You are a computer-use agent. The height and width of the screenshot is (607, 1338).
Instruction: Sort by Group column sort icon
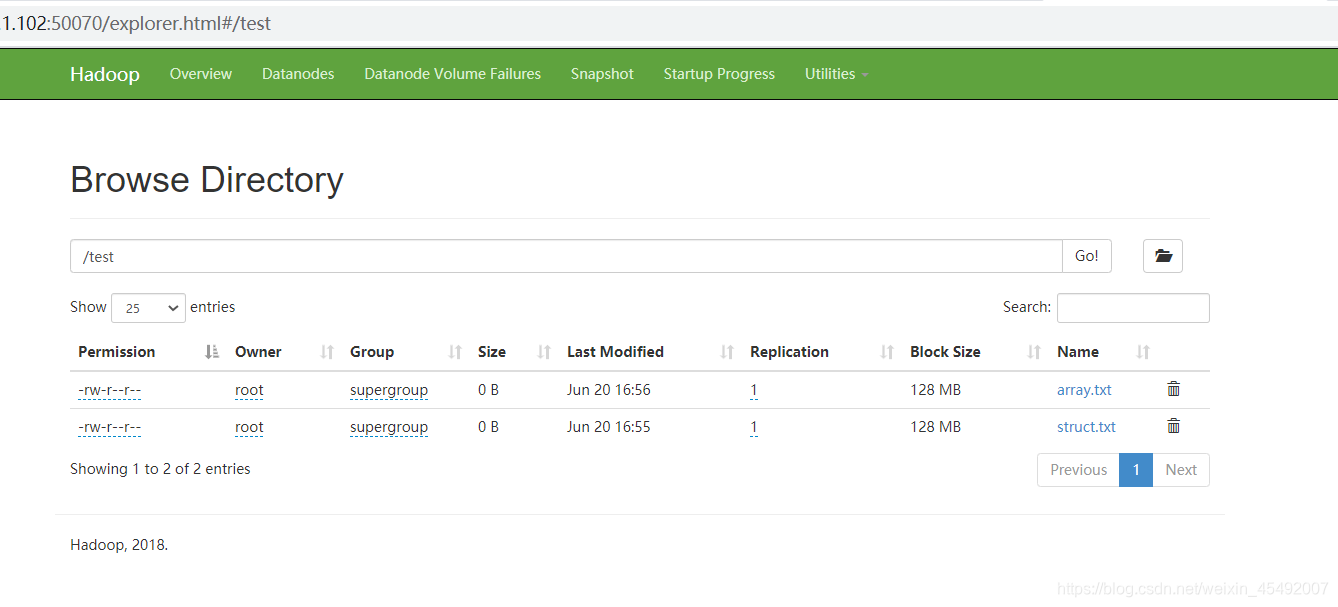(x=455, y=352)
